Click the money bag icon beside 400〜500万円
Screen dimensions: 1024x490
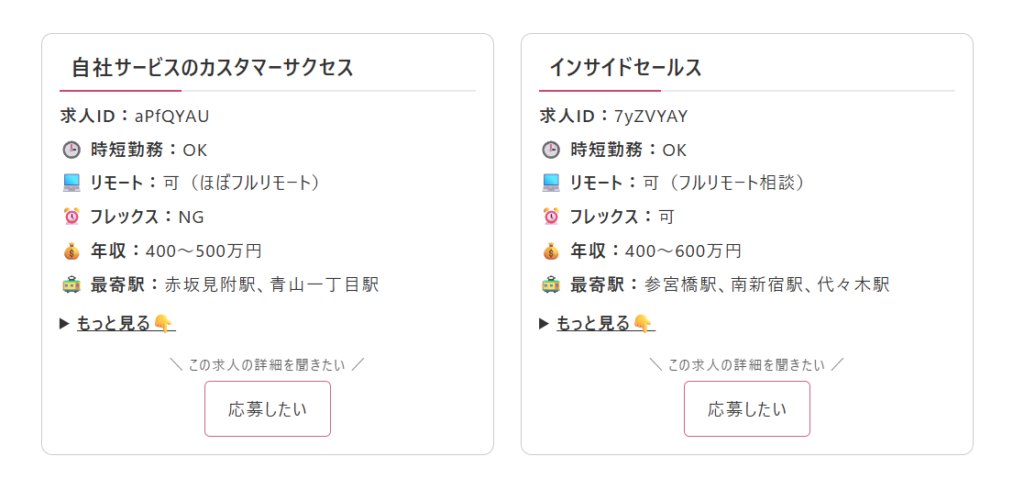[x=70, y=250]
